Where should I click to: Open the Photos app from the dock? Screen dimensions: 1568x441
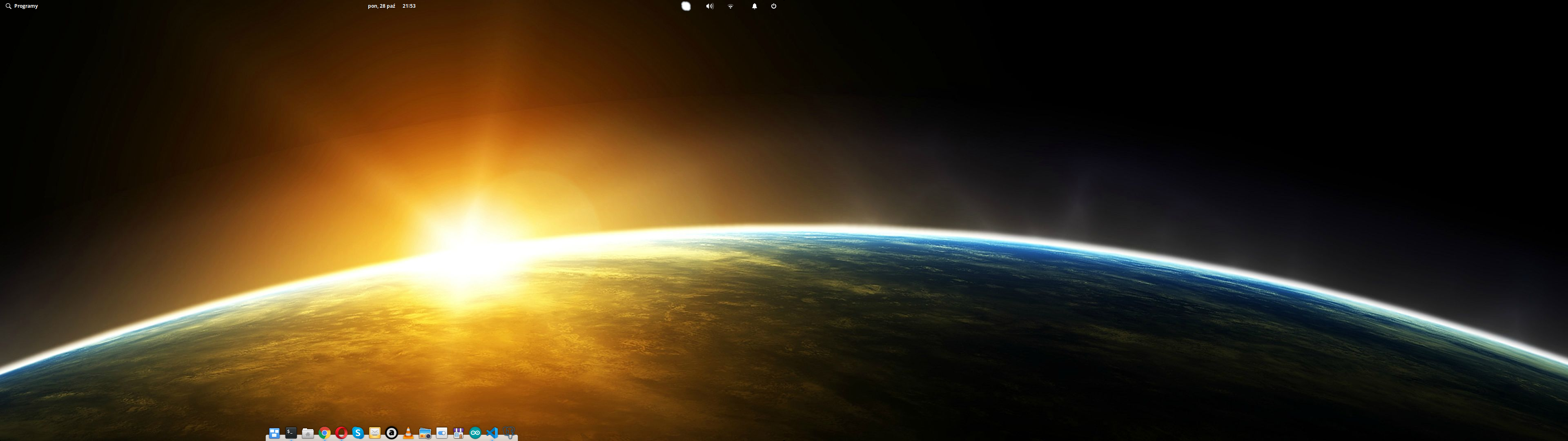point(424,432)
